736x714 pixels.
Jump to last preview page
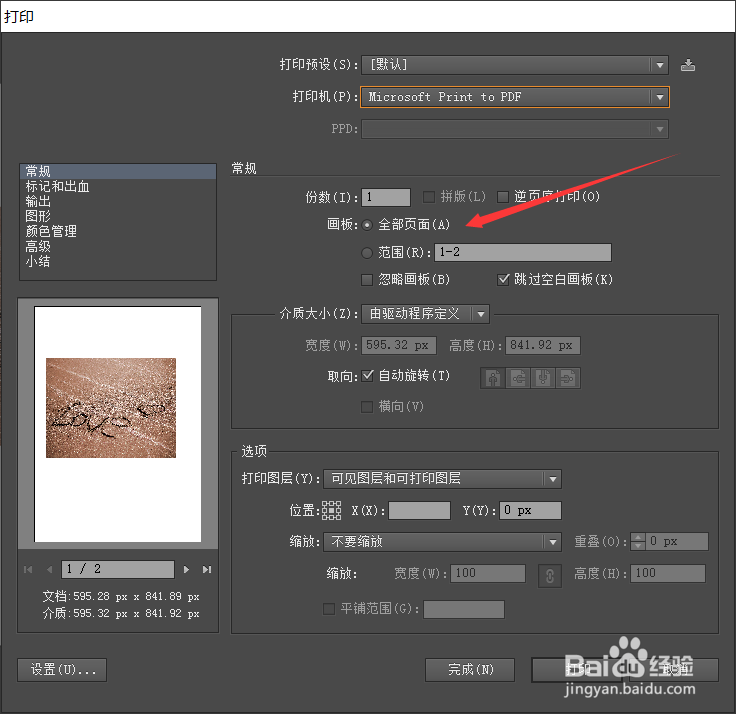pyautogui.click(x=207, y=569)
